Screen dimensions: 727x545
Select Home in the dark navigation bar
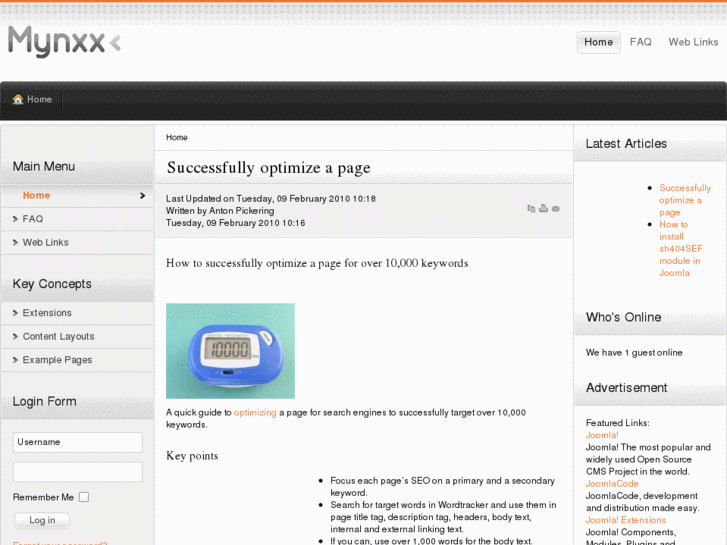coord(32,99)
